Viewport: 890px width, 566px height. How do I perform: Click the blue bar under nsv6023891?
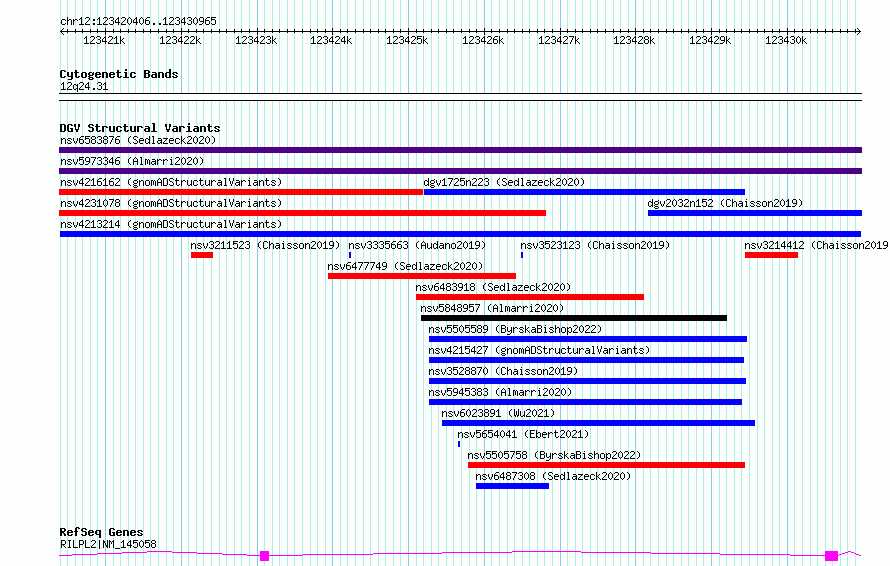[x=598, y=423]
